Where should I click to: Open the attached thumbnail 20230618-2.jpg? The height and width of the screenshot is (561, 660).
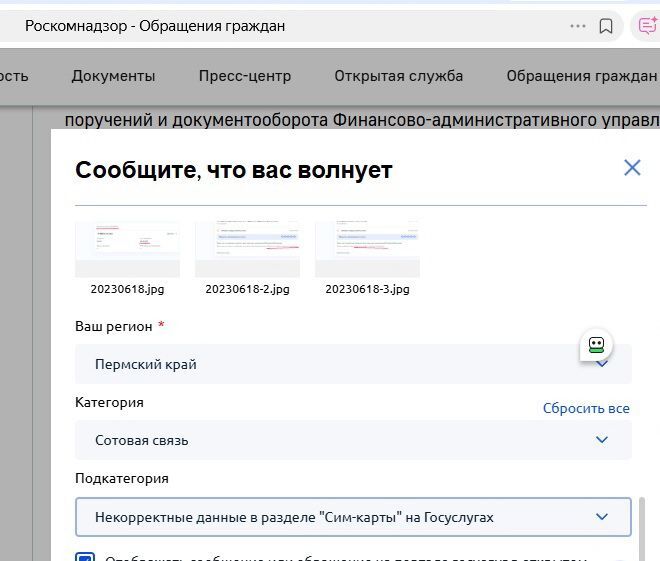(248, 249)
